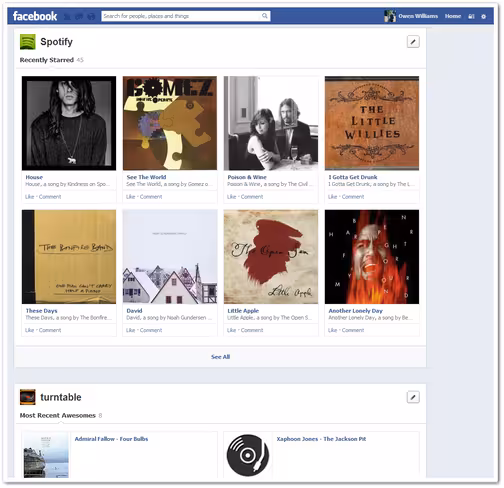Edit the Spotify section with pencil icon
This screenshot has width=504, height=488.
pos(413,42)
